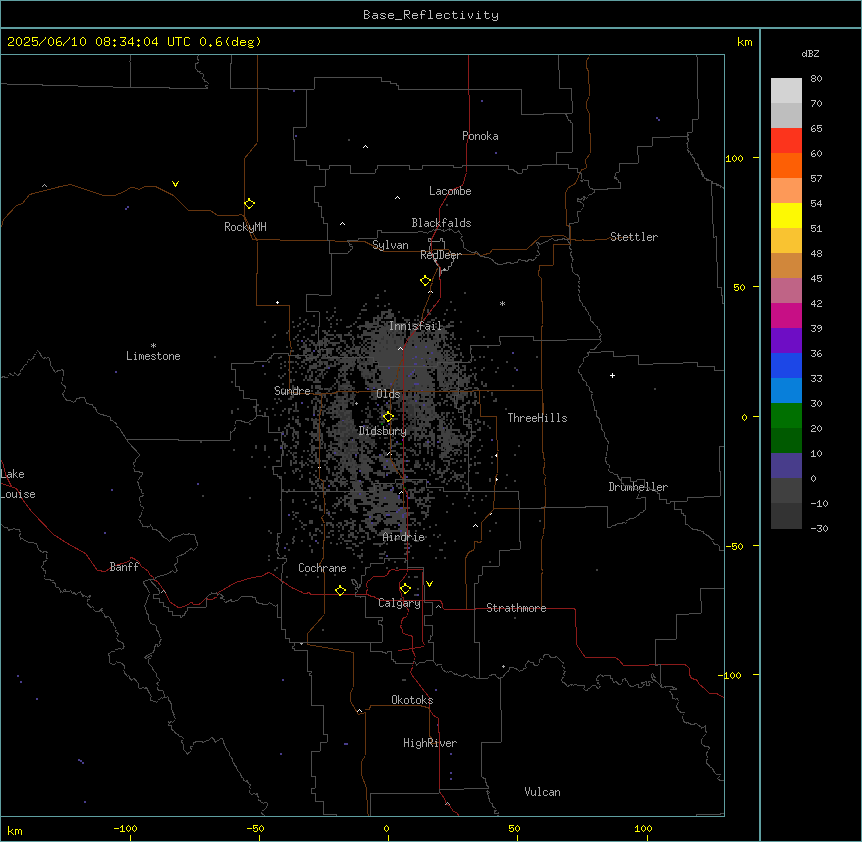Click the Olds label
Screen dimensions: 862x842
[388, 394]
